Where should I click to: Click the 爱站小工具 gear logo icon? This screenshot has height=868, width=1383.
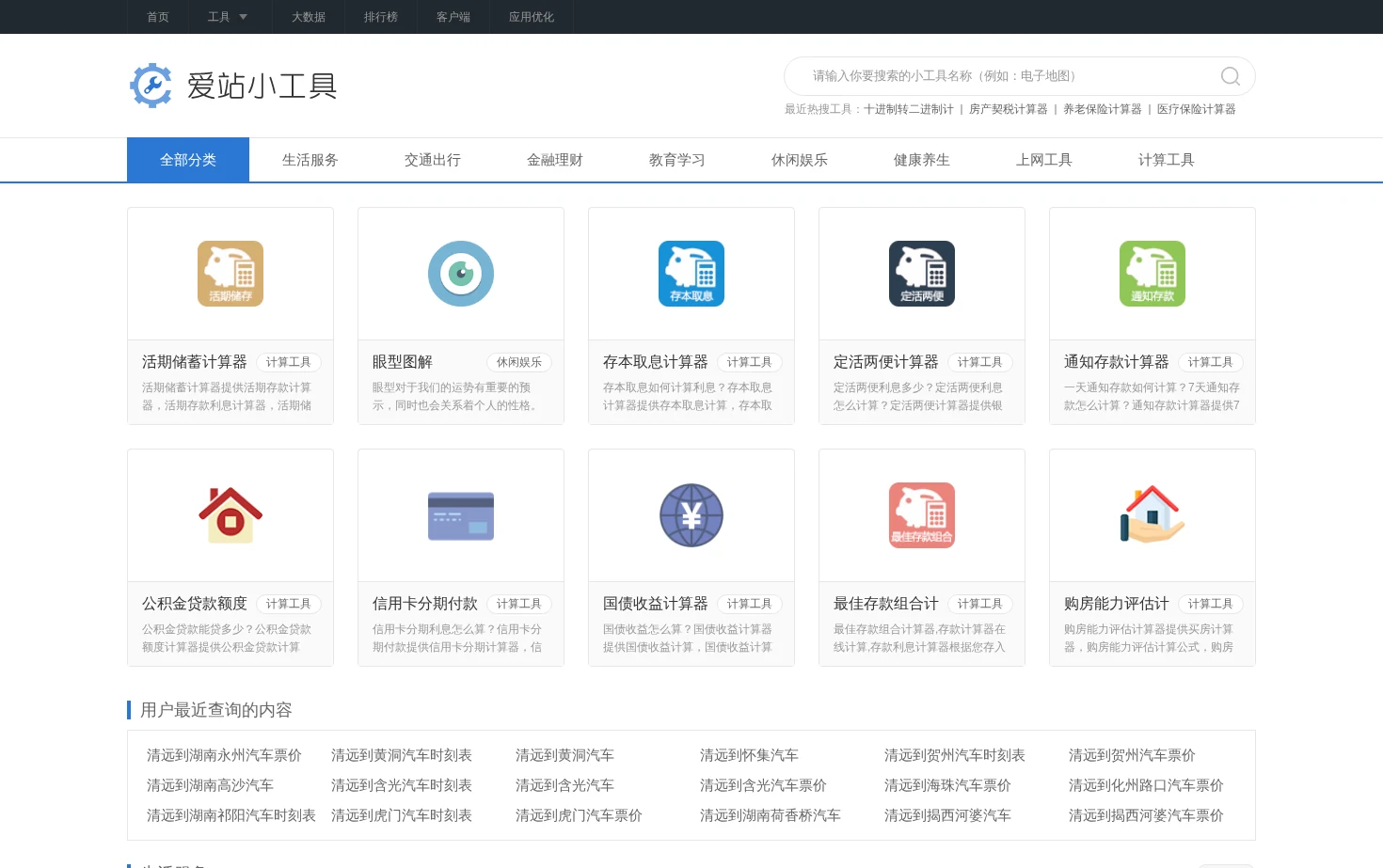151,86
